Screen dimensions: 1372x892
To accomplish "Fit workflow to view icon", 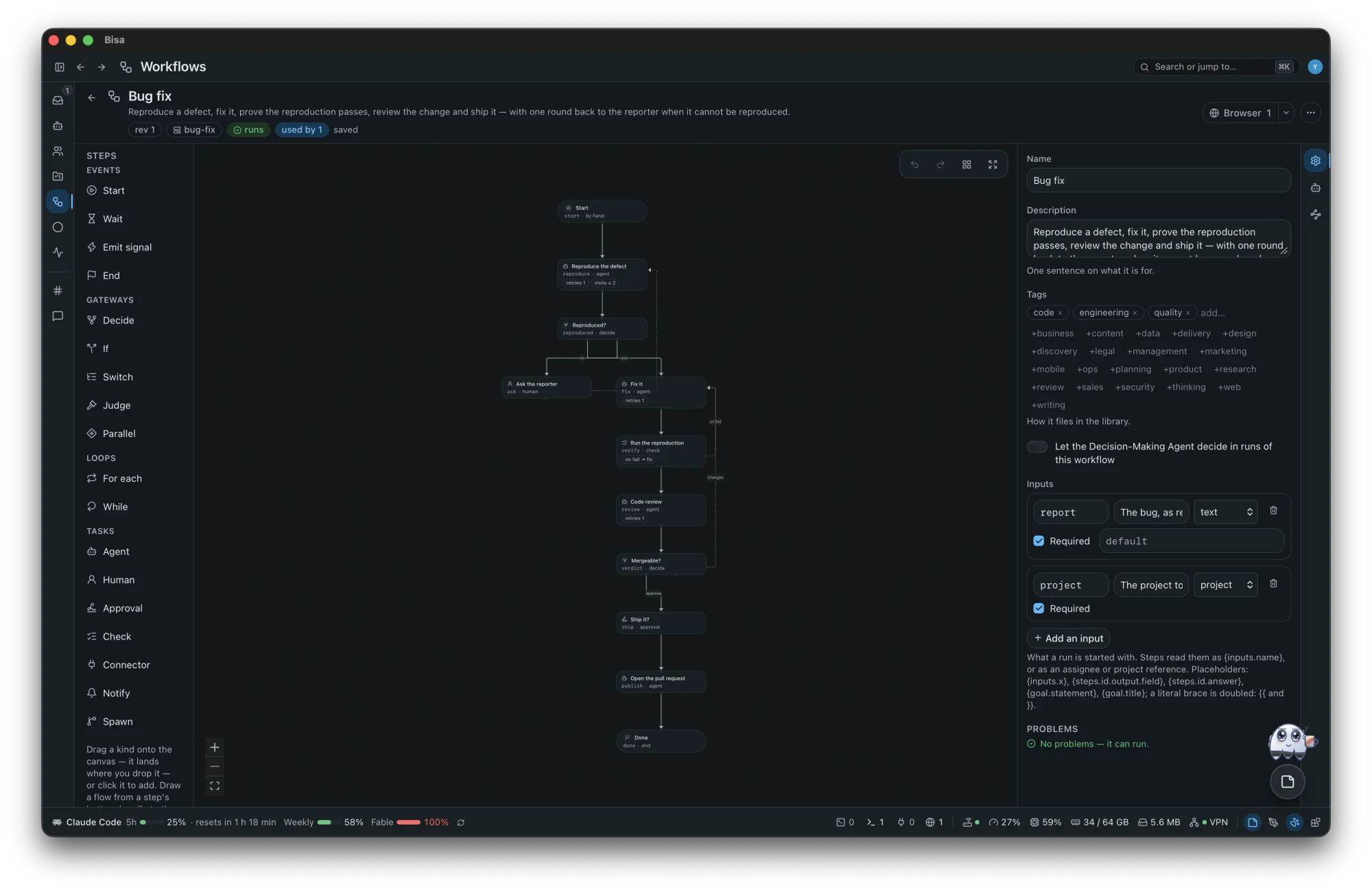I will click(x=215, y=786).
